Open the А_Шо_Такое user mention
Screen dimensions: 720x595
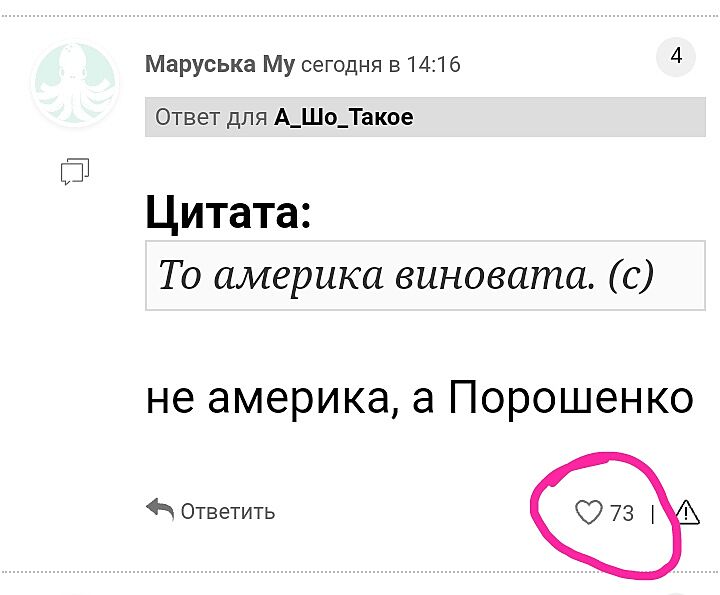tap(343, 118)
